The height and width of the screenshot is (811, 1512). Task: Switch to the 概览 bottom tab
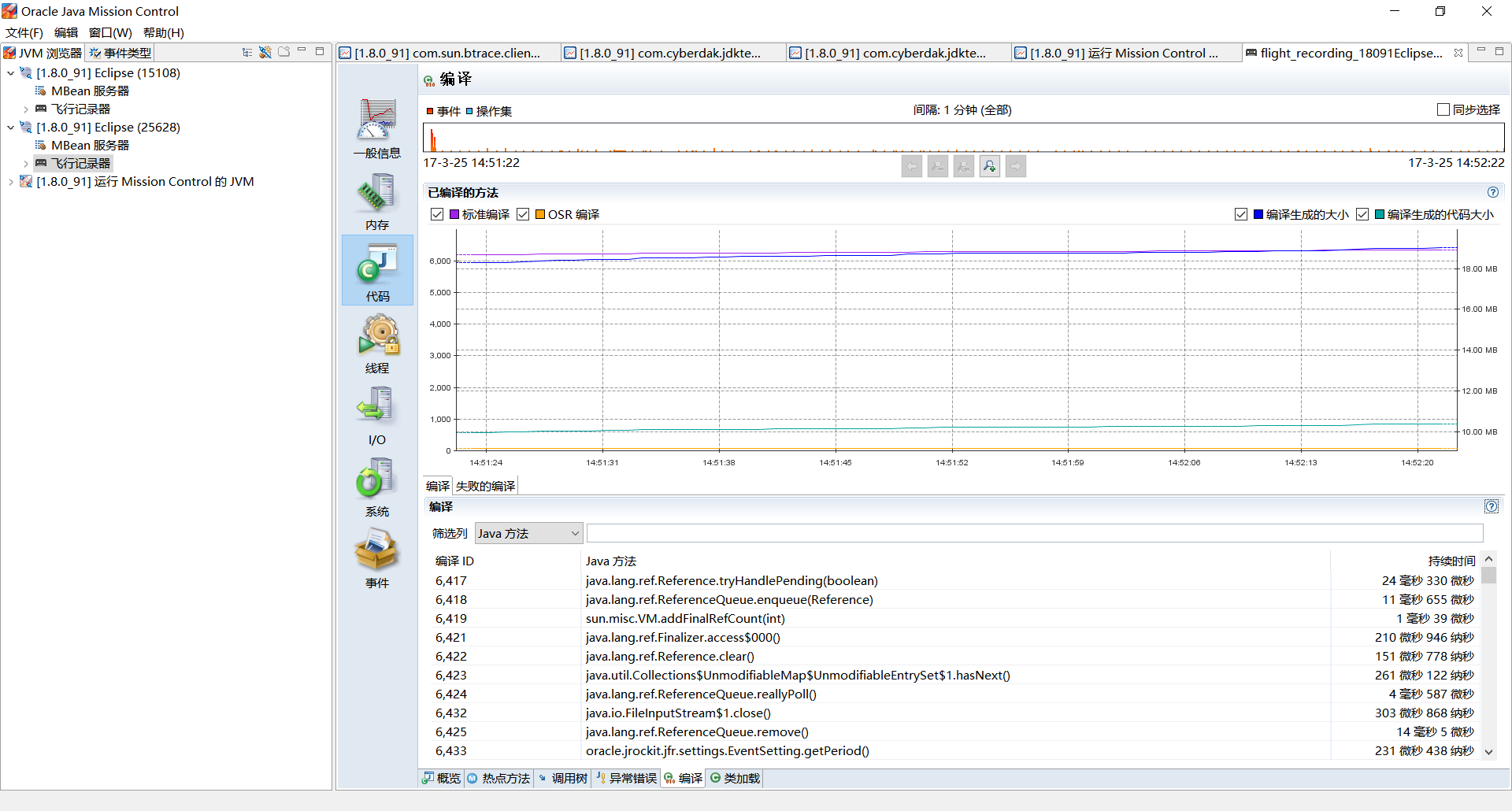[x=442, y=779]
